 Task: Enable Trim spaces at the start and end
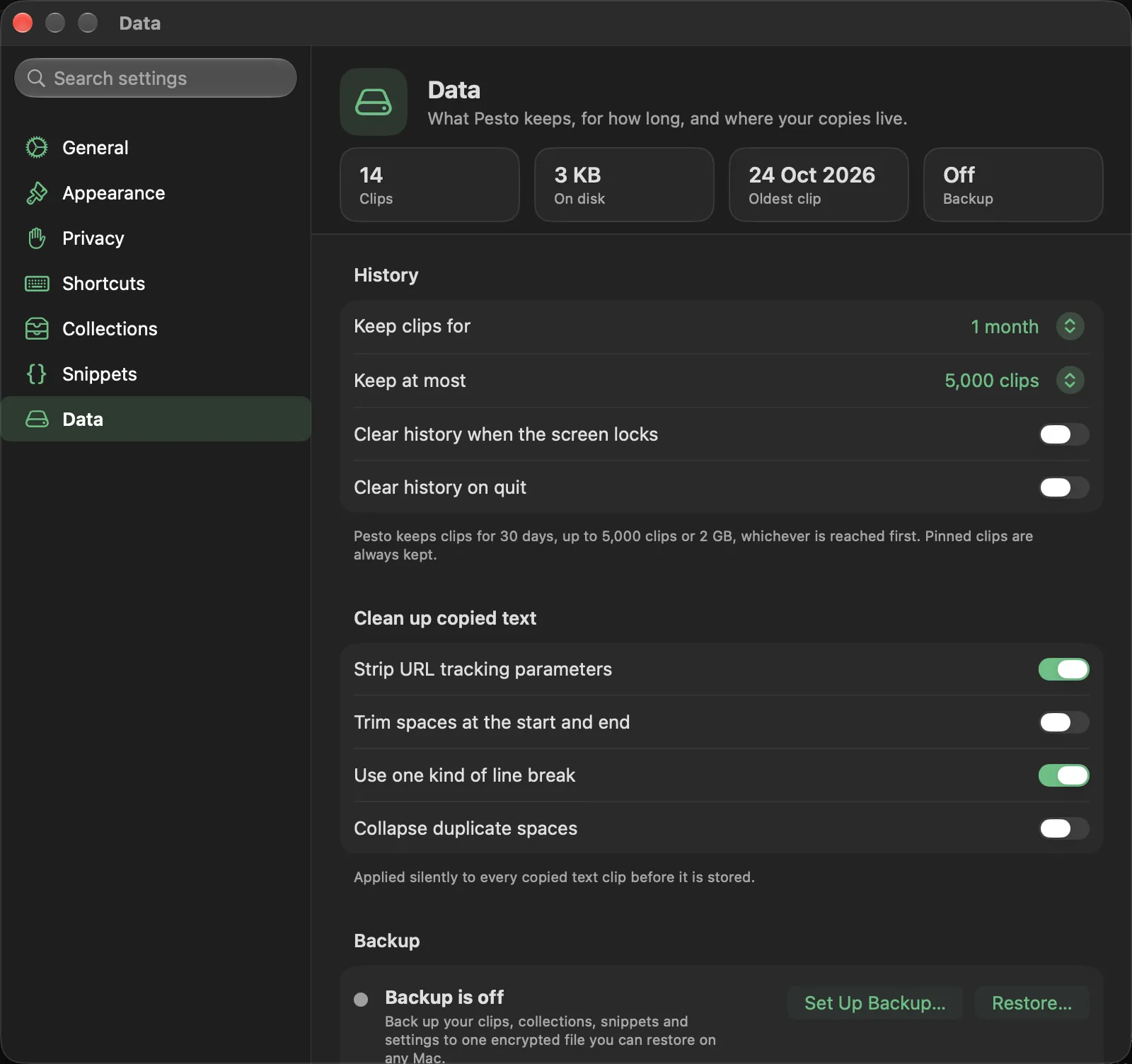pyautogui.click(x=1063, y=722)
